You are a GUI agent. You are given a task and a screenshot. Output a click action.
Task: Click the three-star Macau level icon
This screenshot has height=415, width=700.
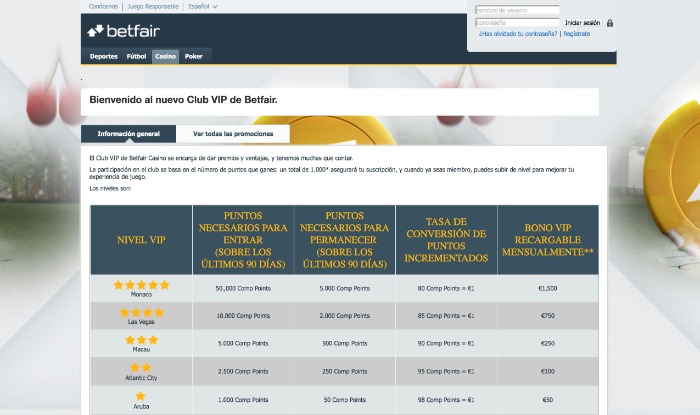point(142,340)
